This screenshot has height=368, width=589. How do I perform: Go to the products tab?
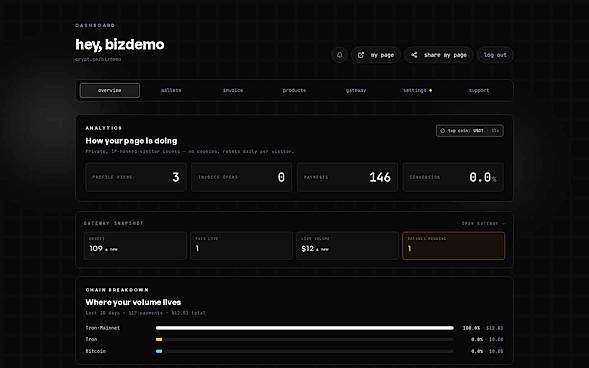coord(294,90)
